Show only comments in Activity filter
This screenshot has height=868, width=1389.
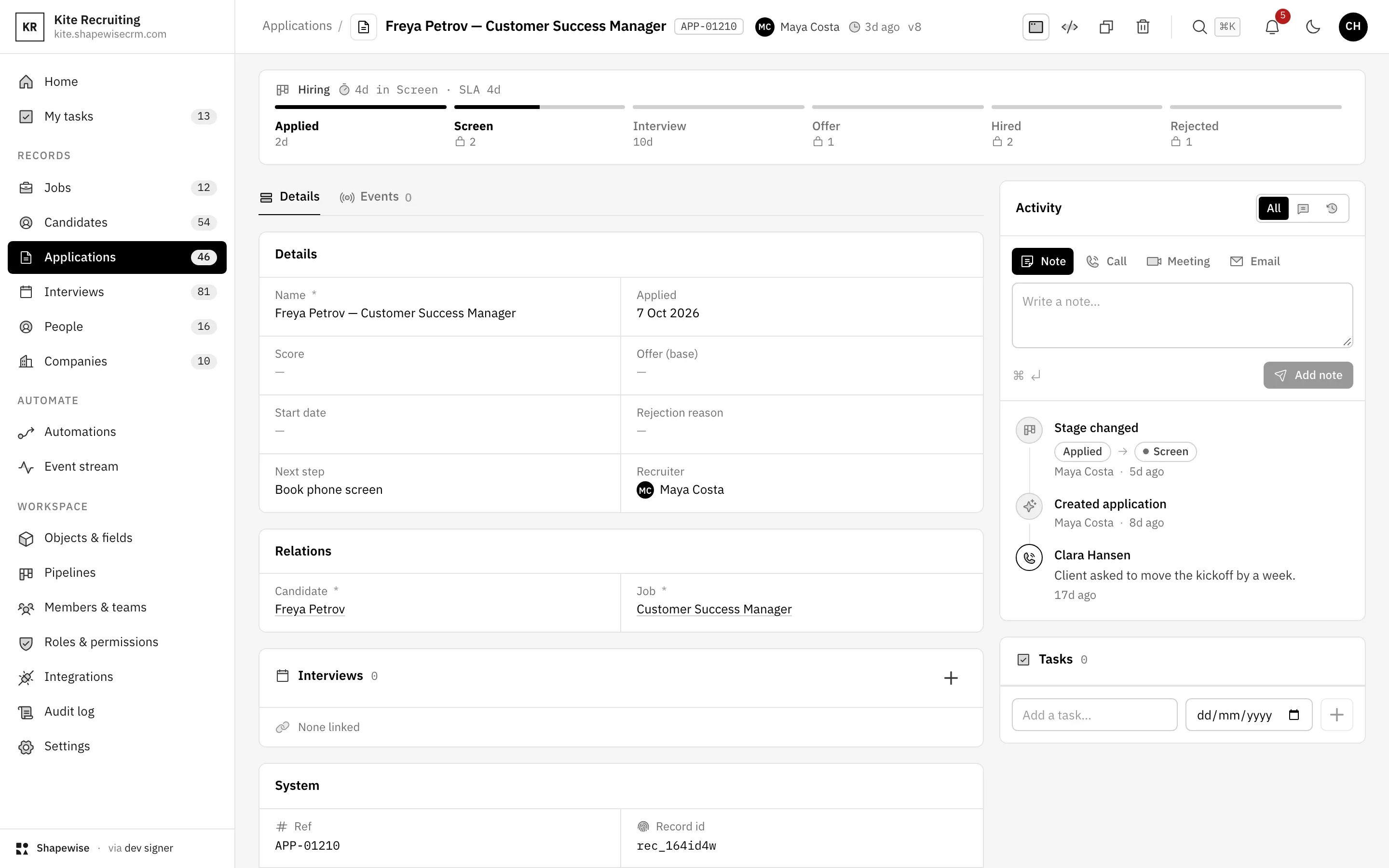[1303, 208]
